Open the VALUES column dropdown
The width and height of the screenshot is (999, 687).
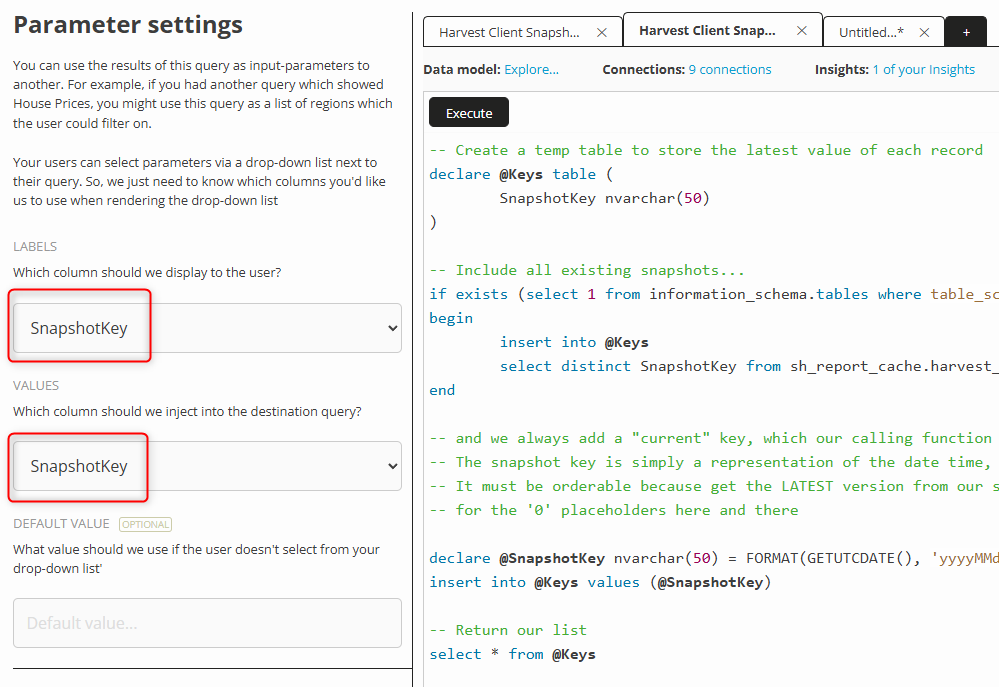[x=207, y=466]
